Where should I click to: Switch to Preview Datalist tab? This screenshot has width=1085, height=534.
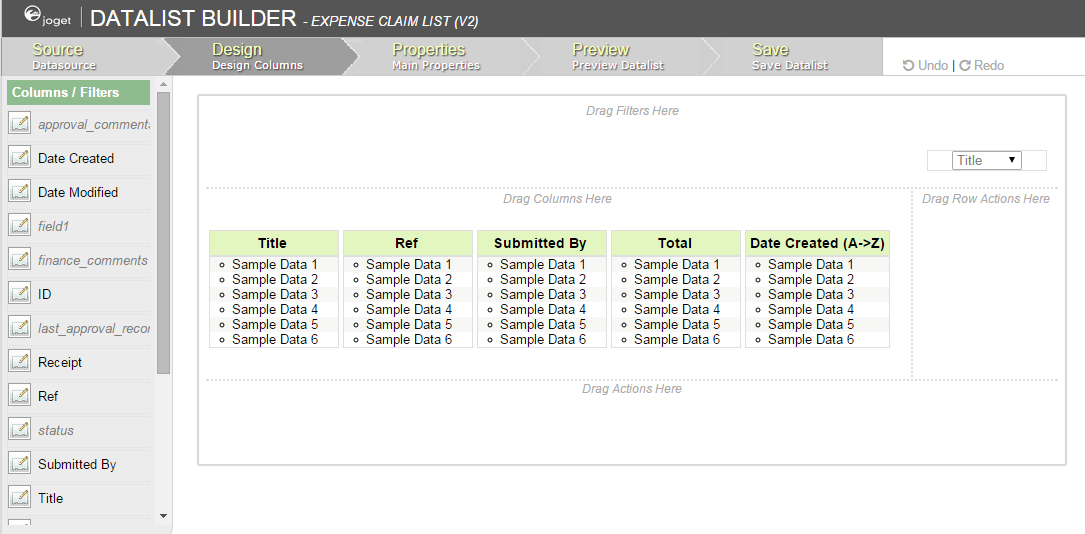click(615, 56)
